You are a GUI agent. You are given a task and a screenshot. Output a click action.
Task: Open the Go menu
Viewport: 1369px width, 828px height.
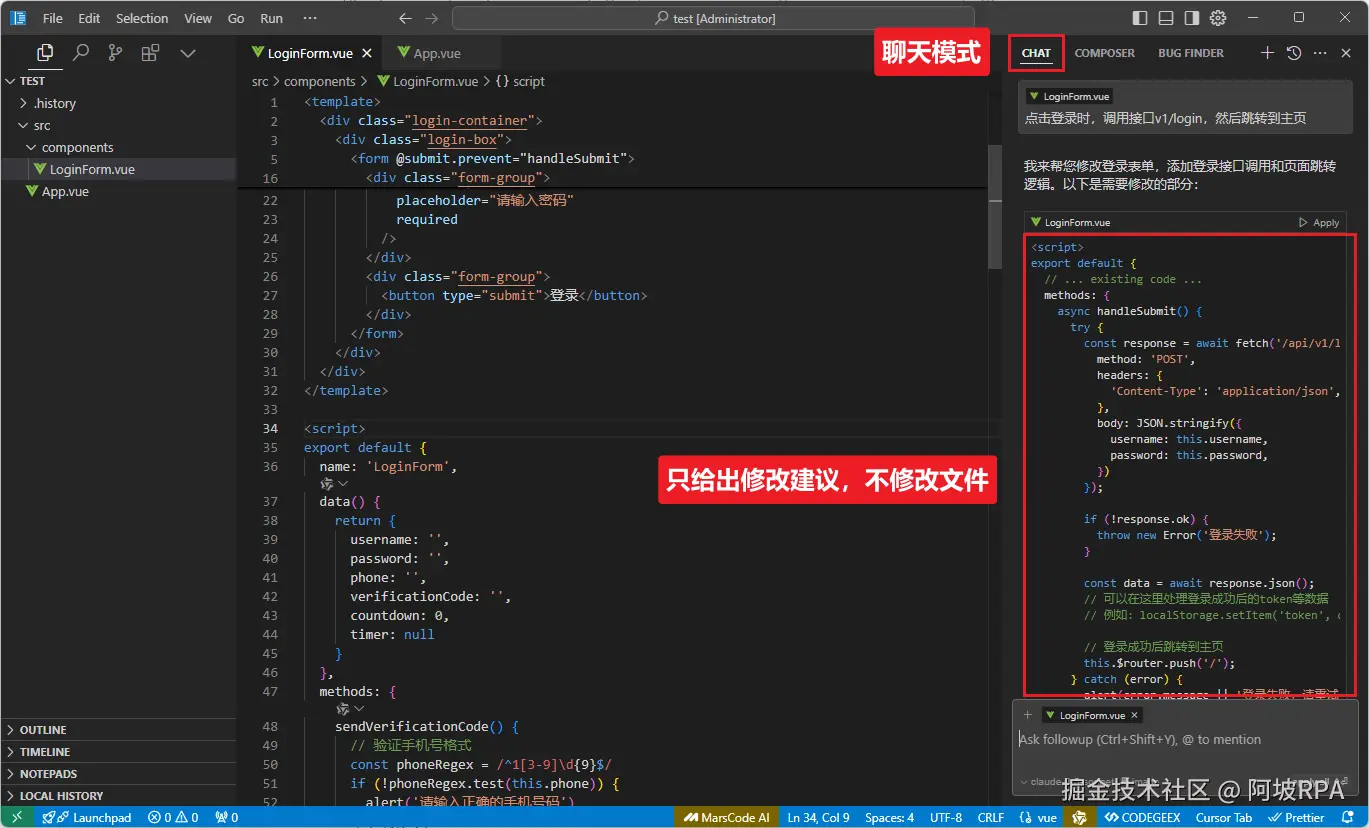click(236, 18)
